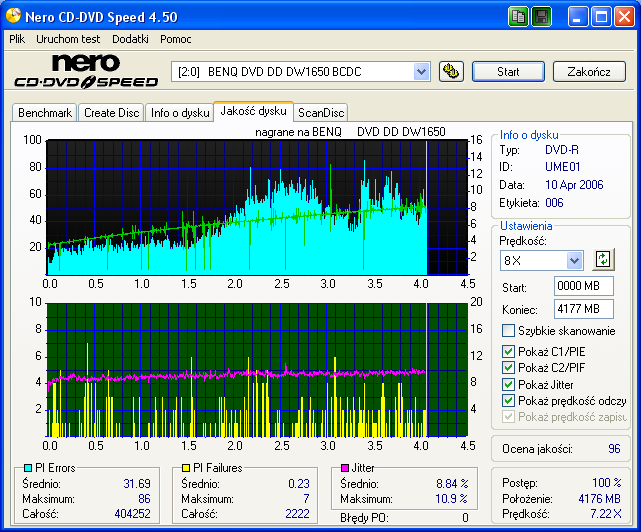Click the save floppy disk icon

541,17
